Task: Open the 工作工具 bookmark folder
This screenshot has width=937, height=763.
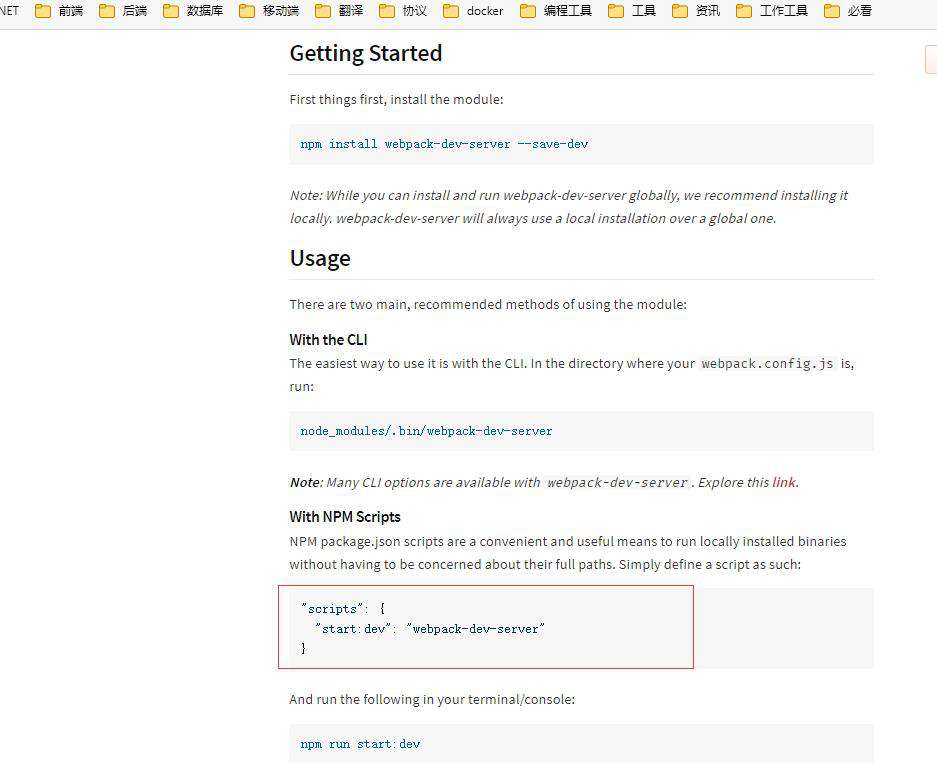Action: tap(771, 11)
